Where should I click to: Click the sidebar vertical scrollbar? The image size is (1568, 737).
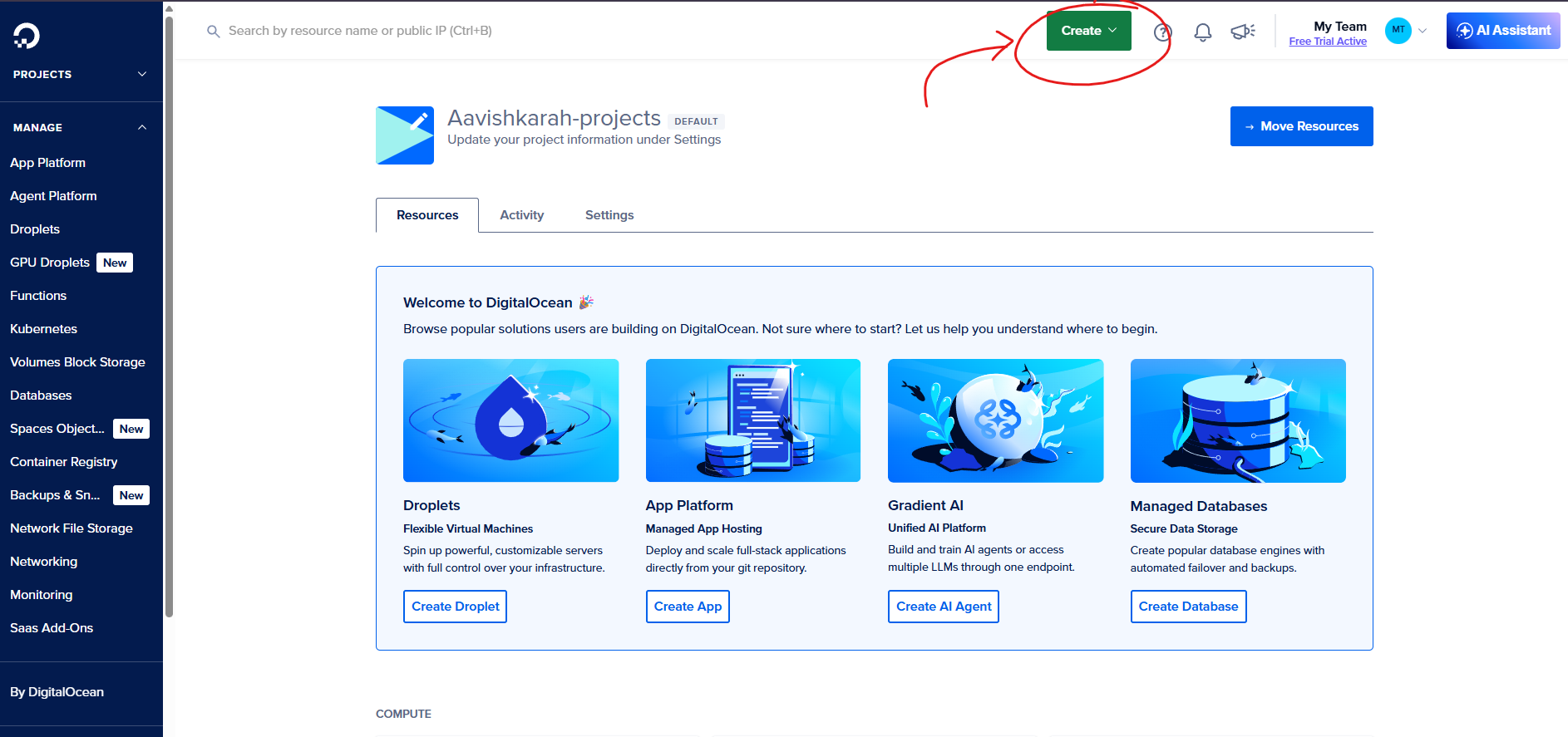[x=170, y=316]
